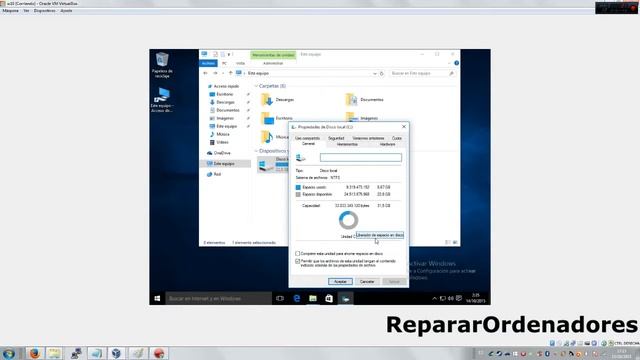Viewport: 640px width, 360px height.
Task: Select the Este equipo desktop shortcut icon
Action: coord(162,100)
